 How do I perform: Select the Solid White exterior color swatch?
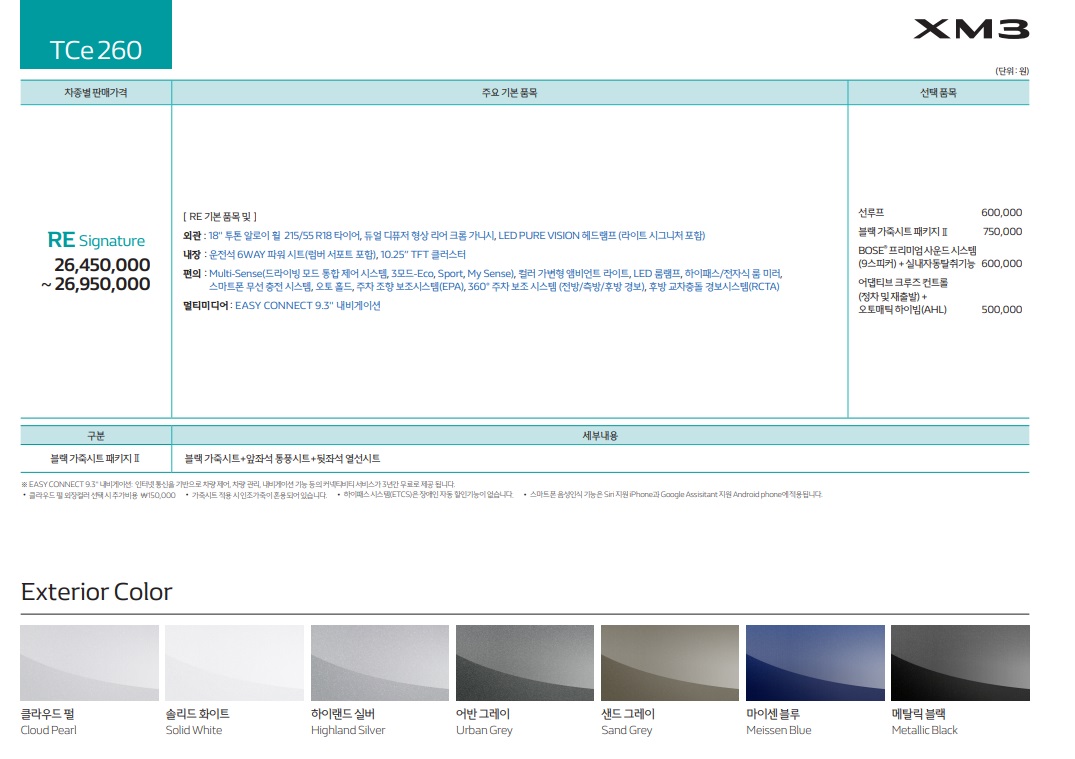click(x=234, y=662)
